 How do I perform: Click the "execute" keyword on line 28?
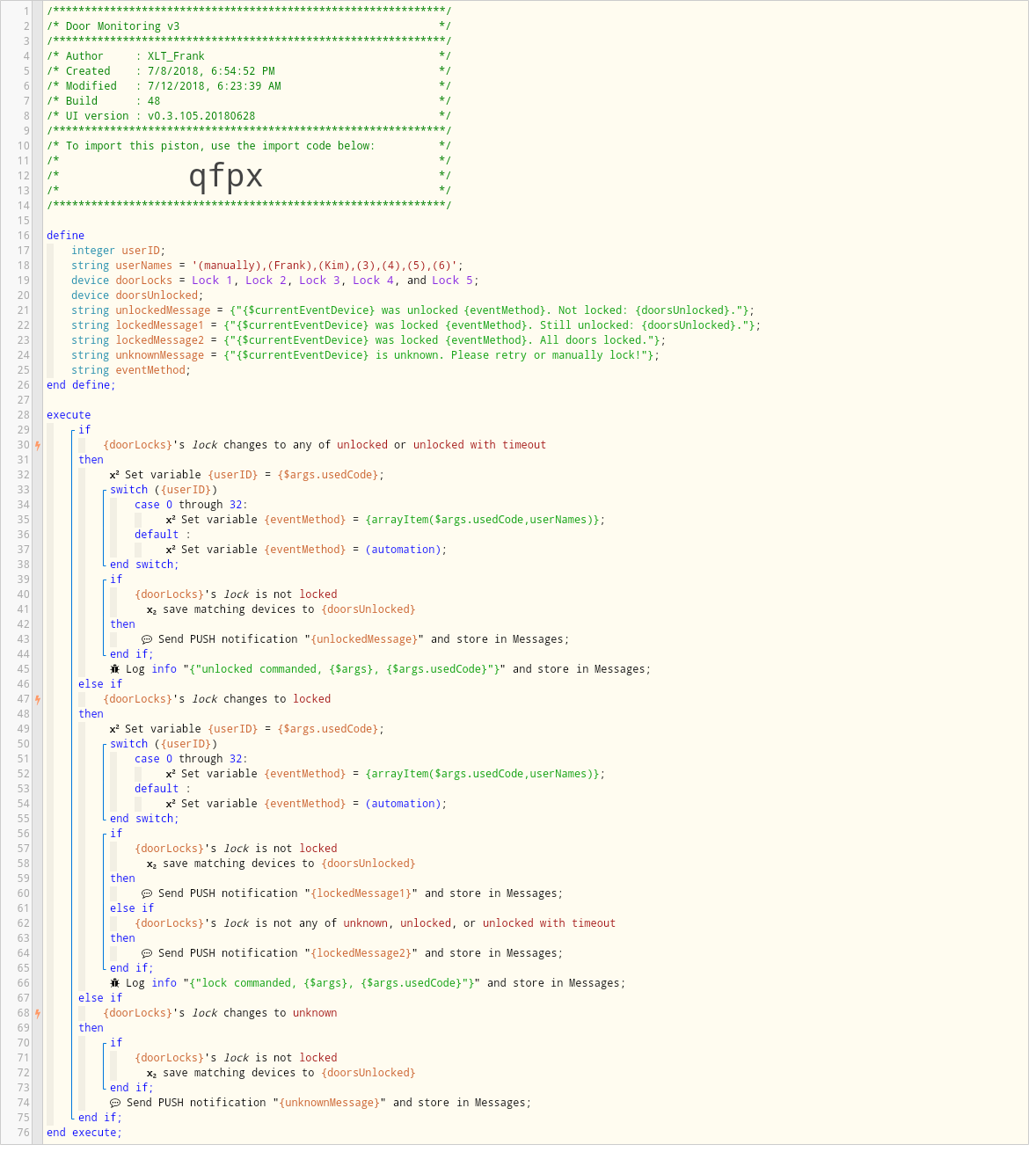point(69,415)
